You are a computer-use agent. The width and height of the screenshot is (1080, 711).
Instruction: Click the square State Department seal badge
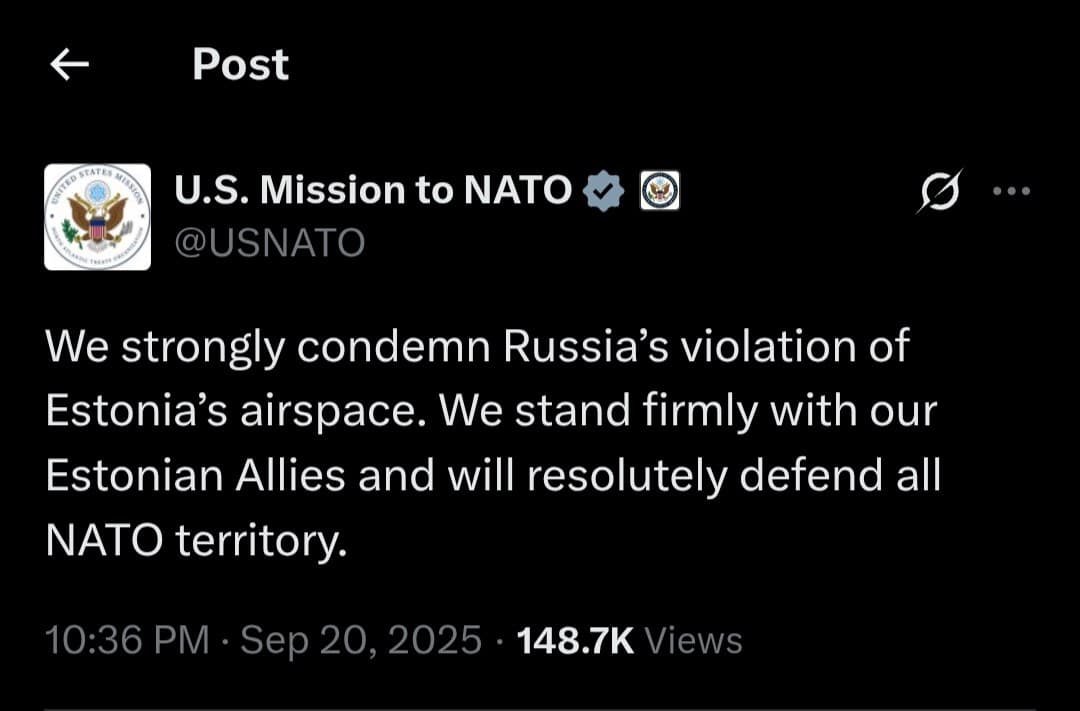(x=659, y=188)
